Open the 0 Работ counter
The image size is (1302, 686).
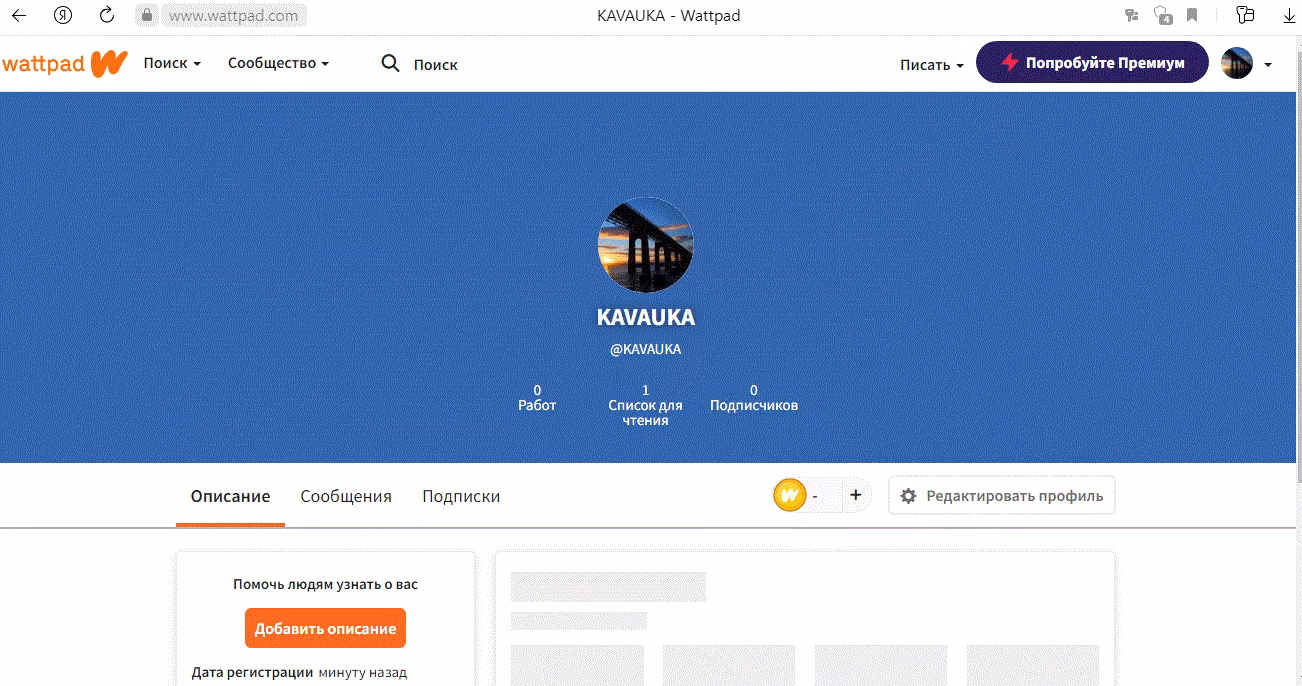(x=537, y=398)
